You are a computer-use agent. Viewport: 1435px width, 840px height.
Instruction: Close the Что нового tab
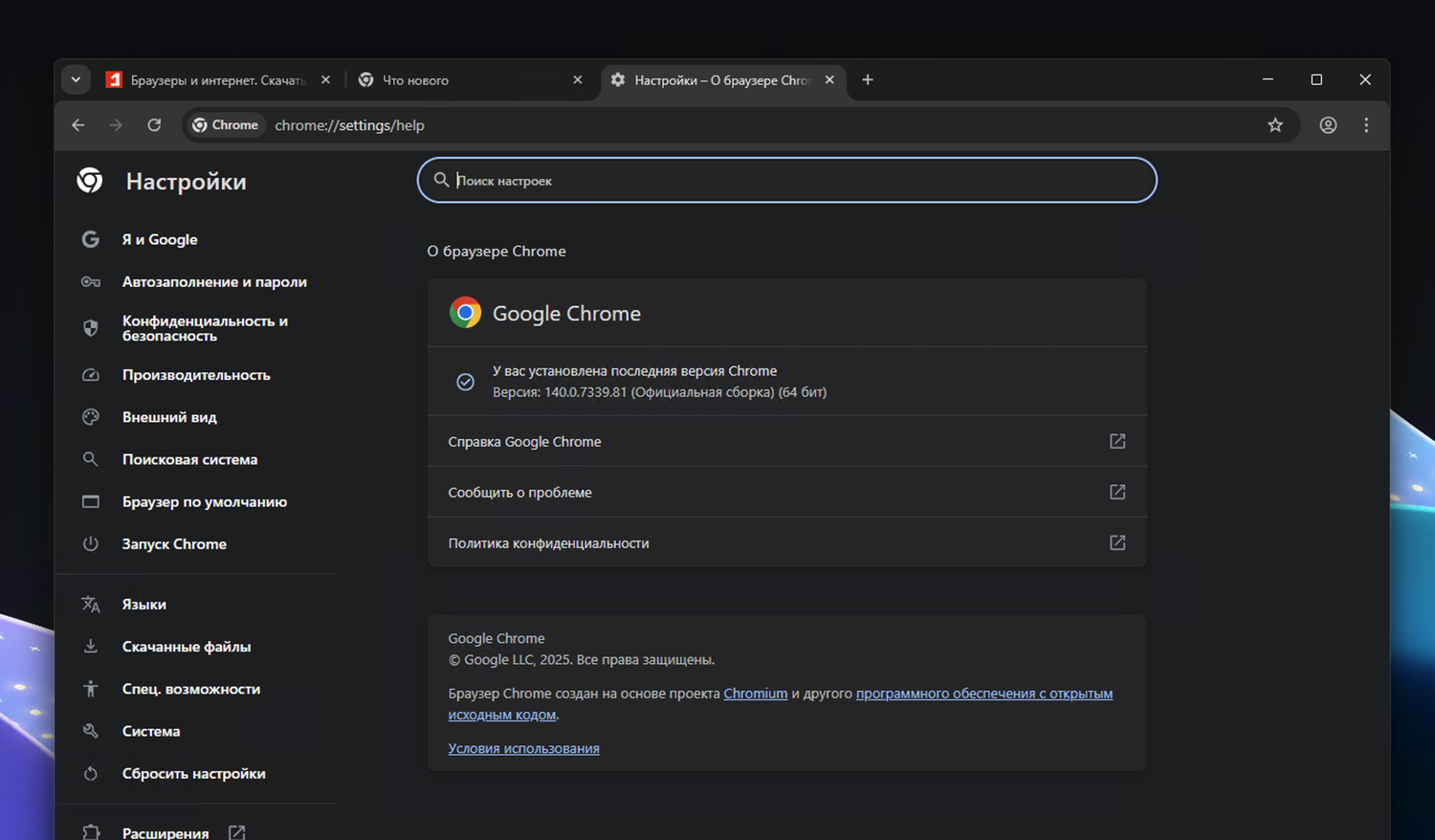point(578,80)
